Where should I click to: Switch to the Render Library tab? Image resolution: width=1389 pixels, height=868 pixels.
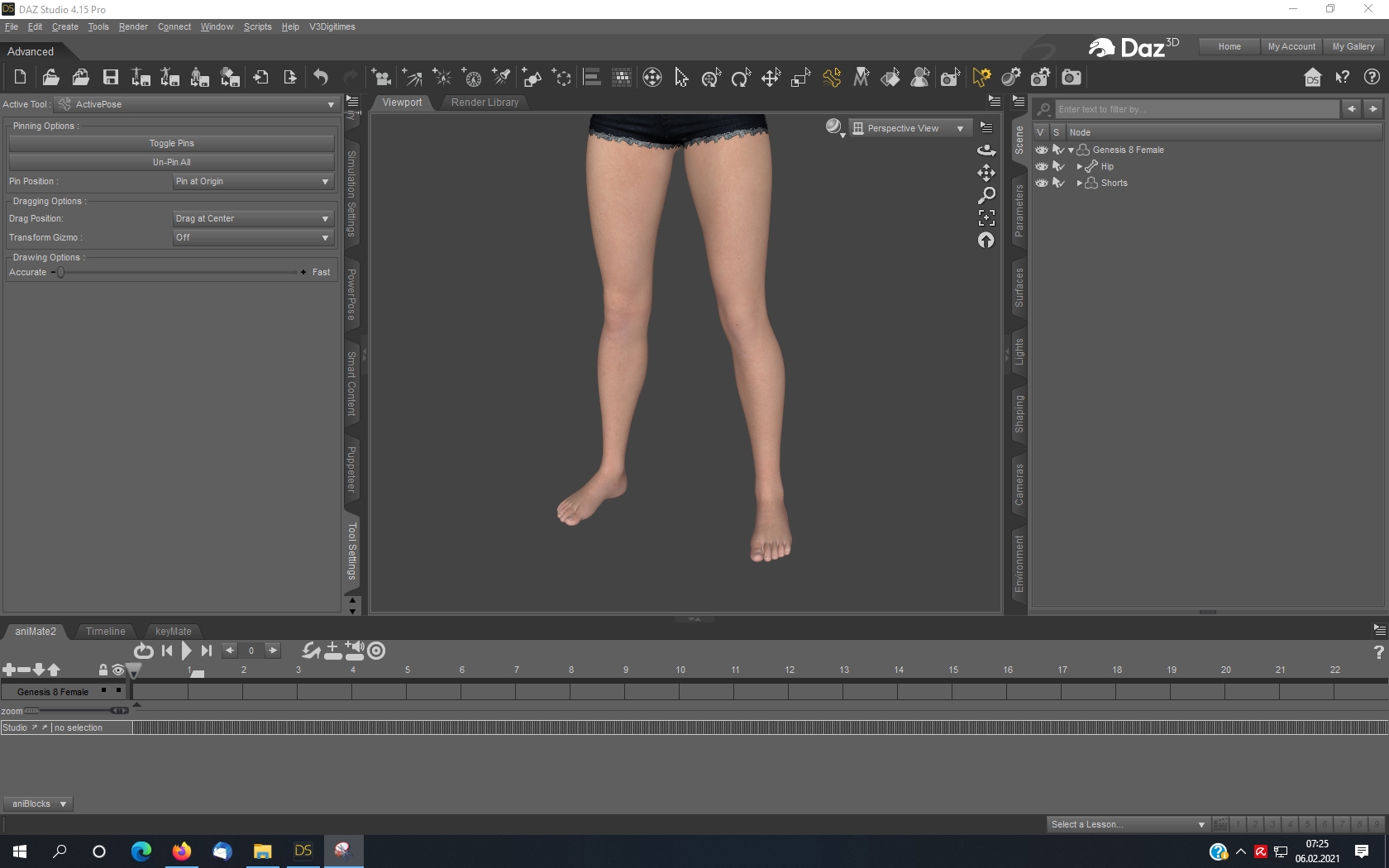pyautogui.click(x=484, y=103)
